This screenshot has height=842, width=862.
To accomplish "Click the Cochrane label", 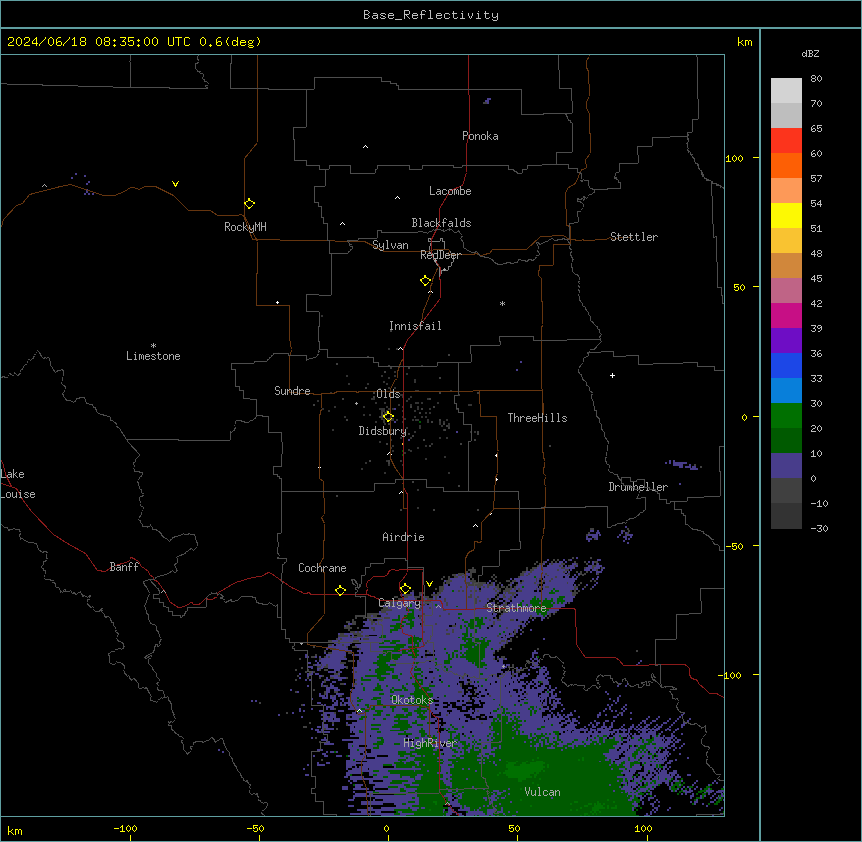I will [x=322, y=568].
